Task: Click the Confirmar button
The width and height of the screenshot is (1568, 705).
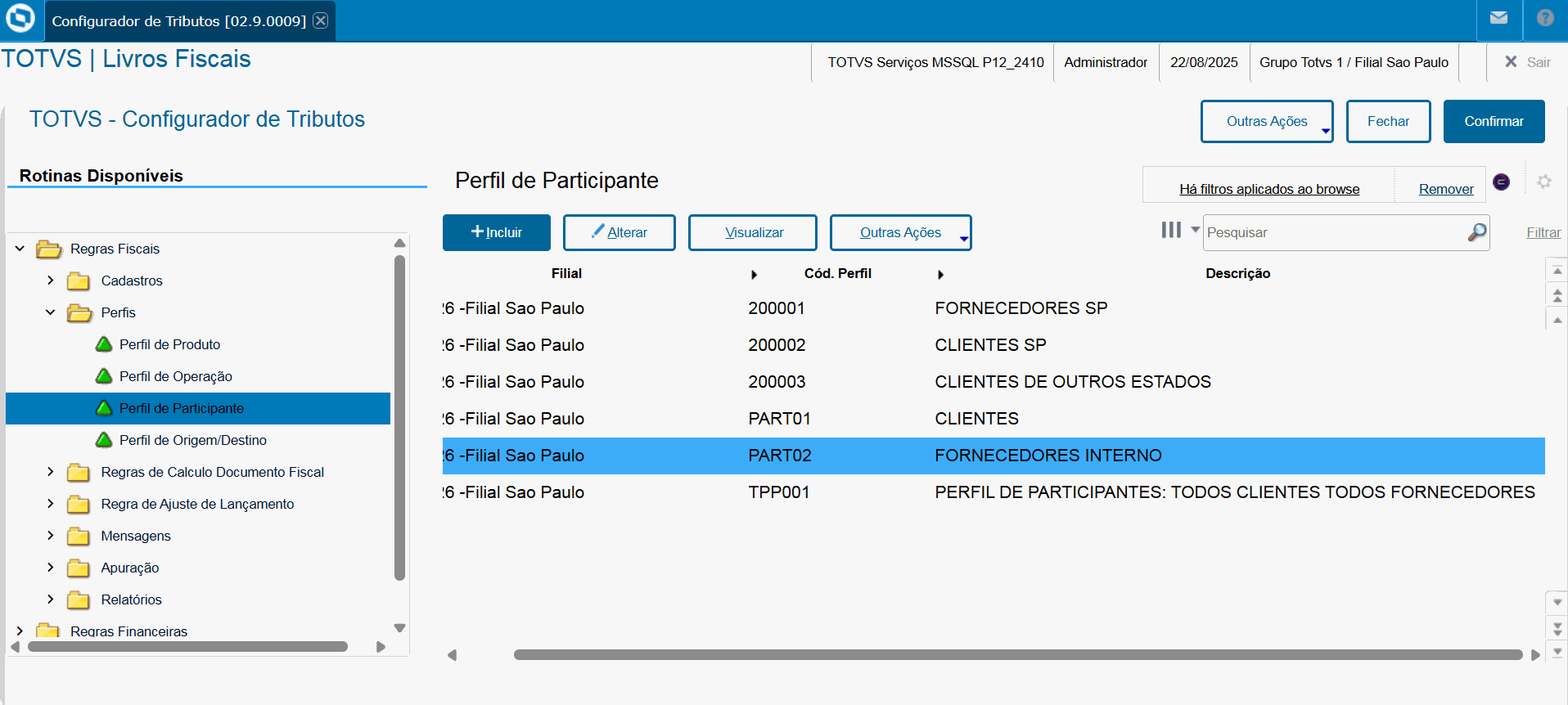Action: [1494, 121]
